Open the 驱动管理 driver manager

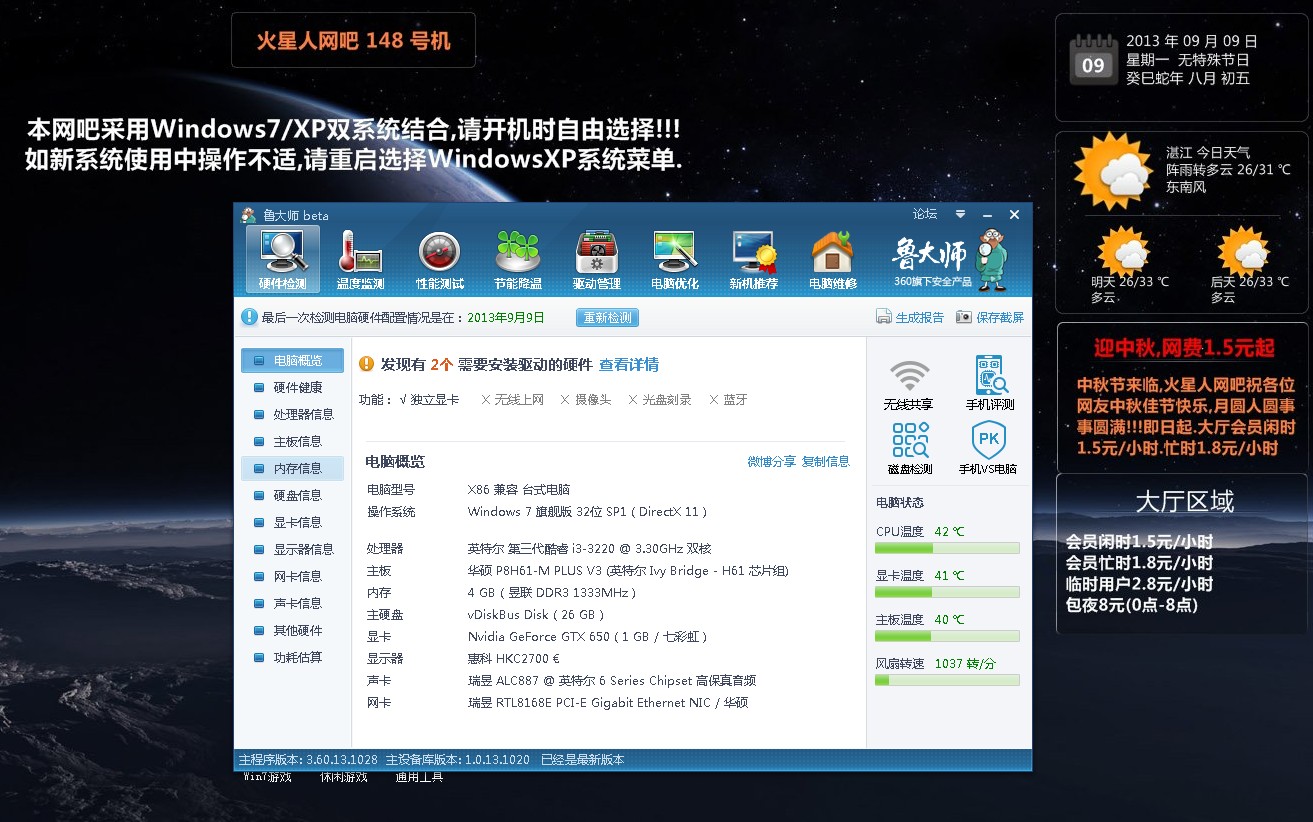(x=597, y=259)
